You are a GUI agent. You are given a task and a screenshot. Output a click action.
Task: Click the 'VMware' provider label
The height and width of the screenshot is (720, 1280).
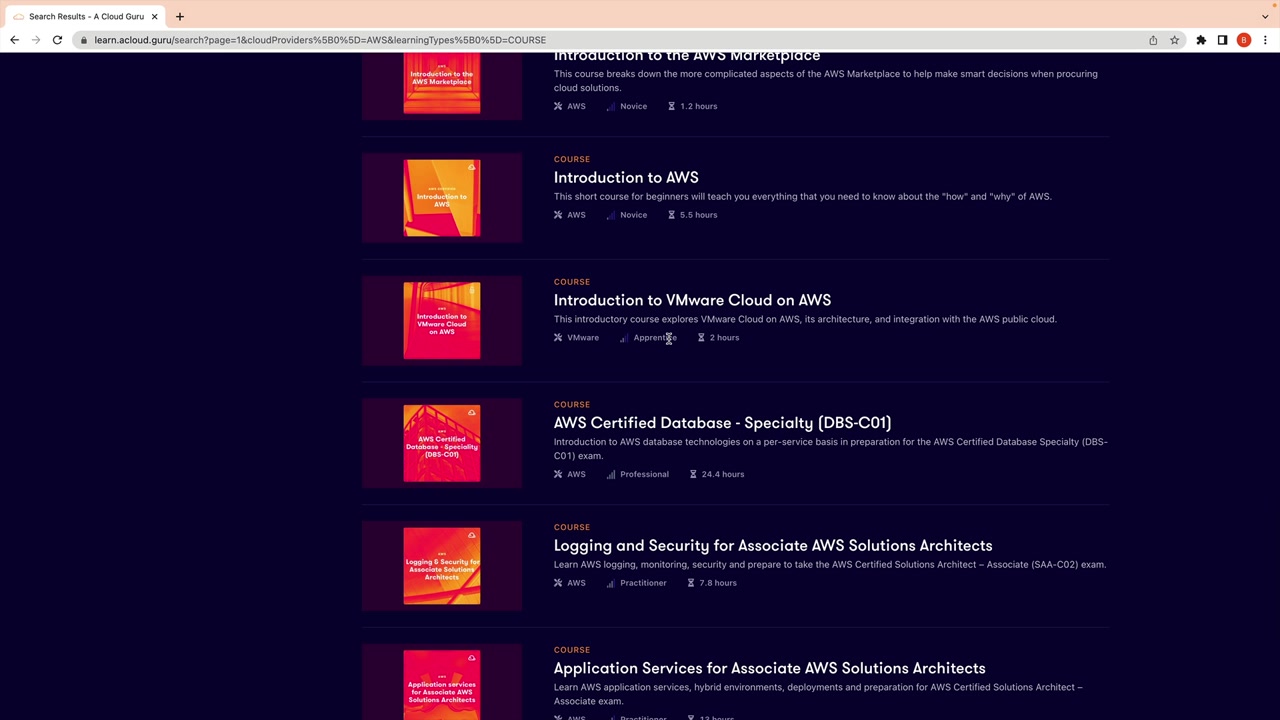[583, 338]
